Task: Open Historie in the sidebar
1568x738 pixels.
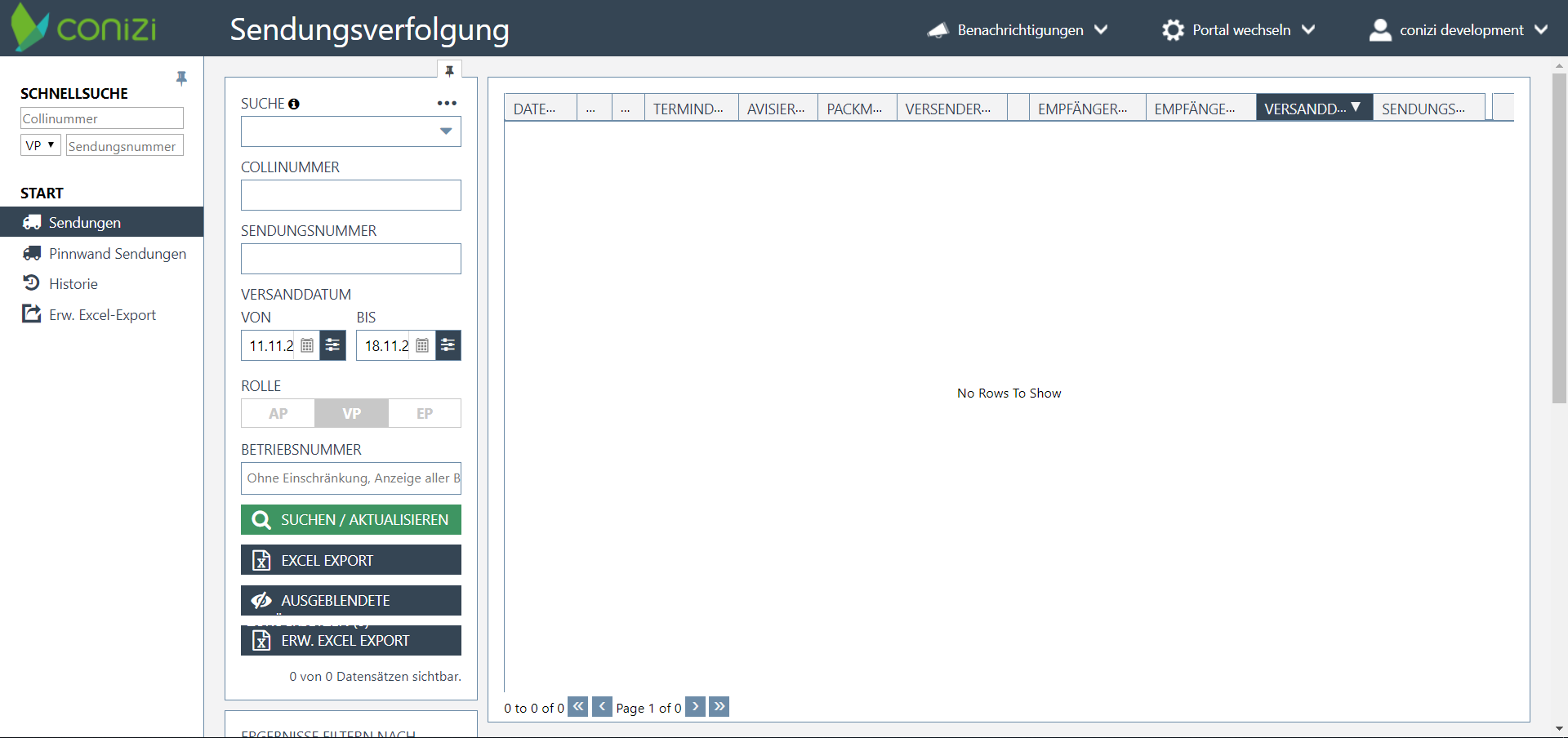Action: click(73, 284)
